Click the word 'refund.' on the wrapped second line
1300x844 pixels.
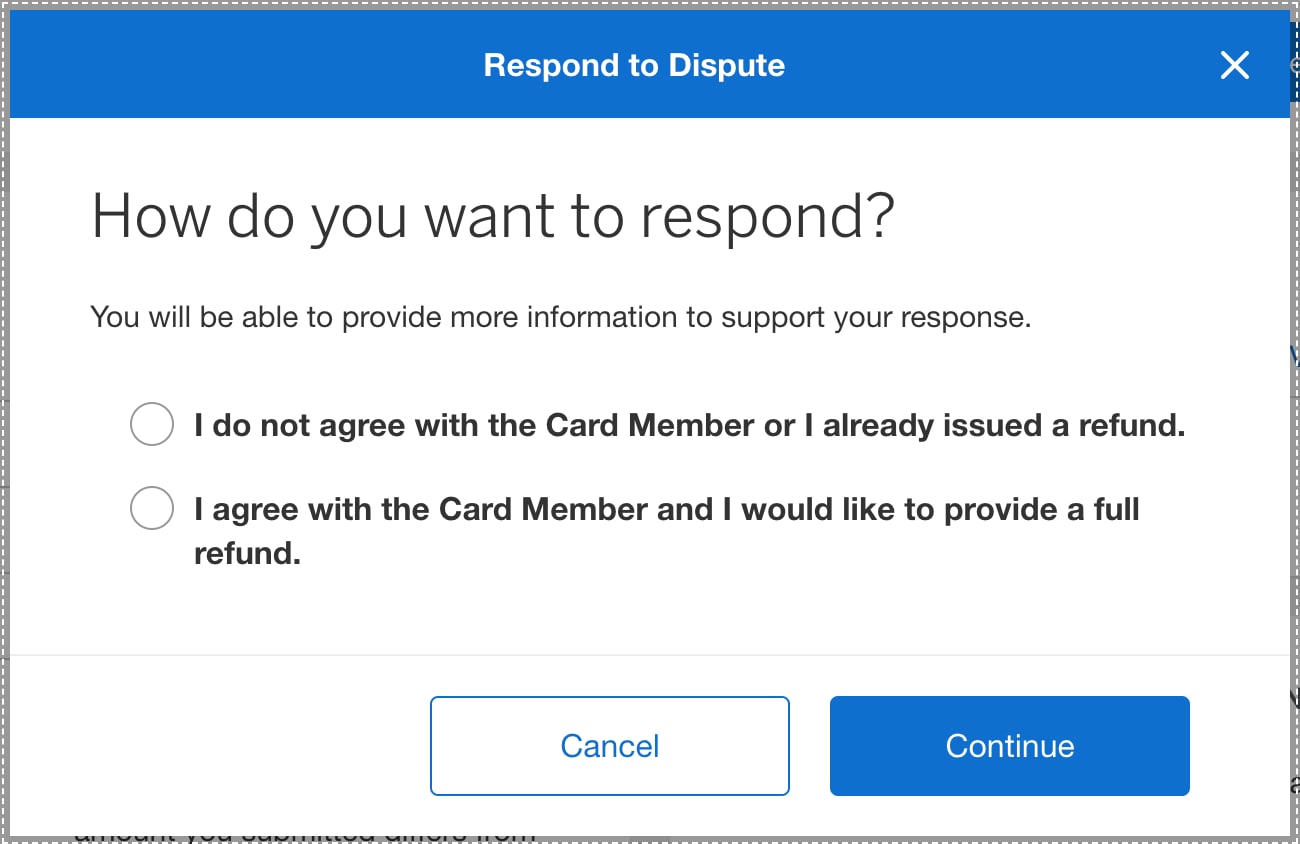[x=247, y=554]
